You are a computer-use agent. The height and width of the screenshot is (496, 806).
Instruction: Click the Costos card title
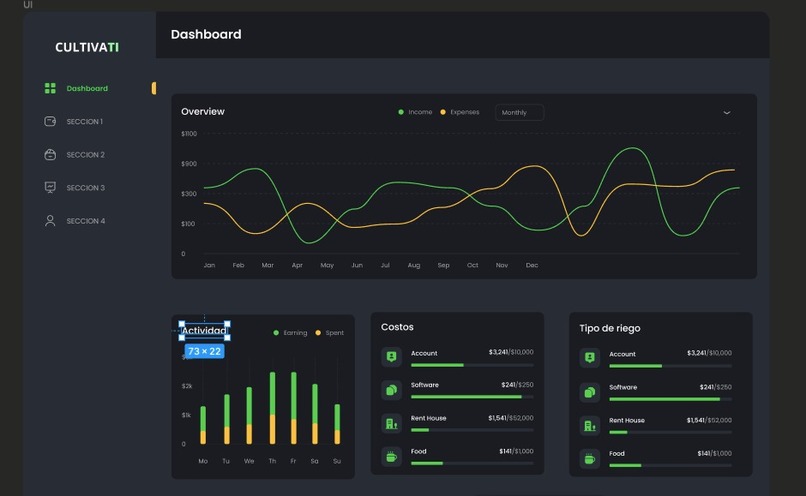397,327
